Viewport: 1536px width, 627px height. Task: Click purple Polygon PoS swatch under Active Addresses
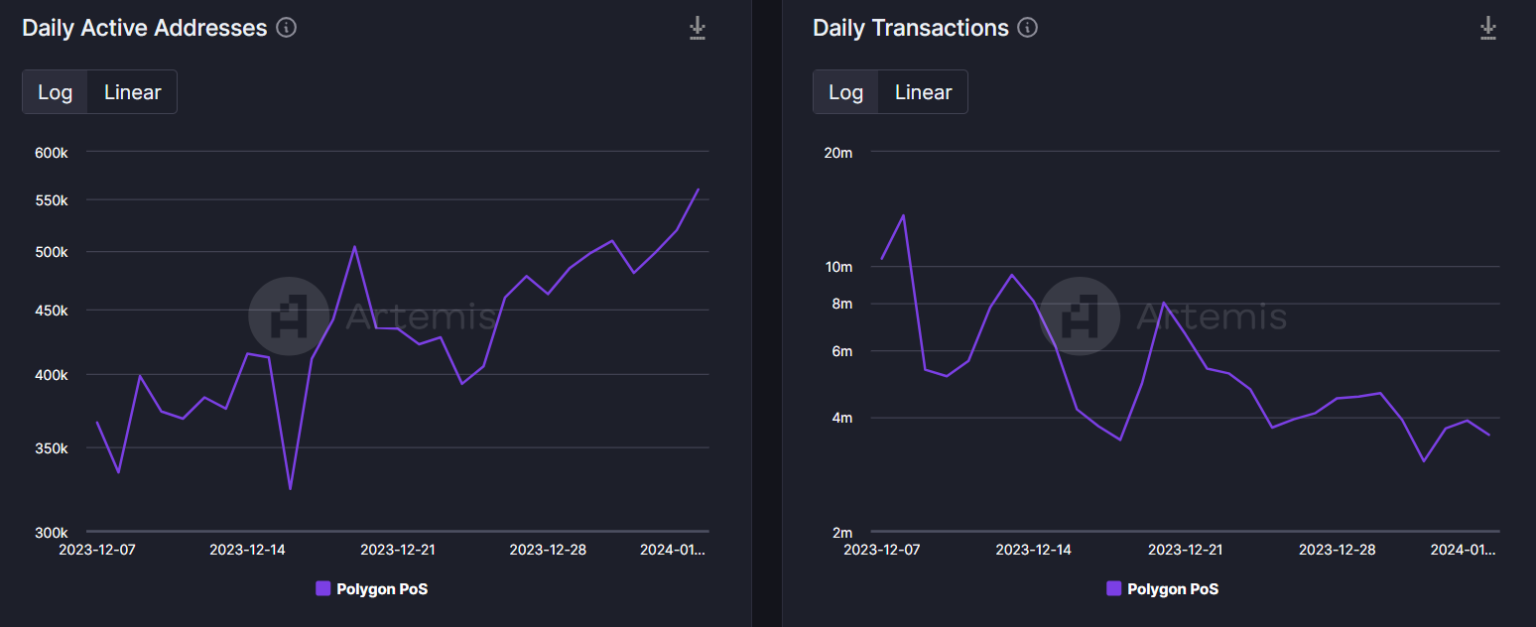323,589
